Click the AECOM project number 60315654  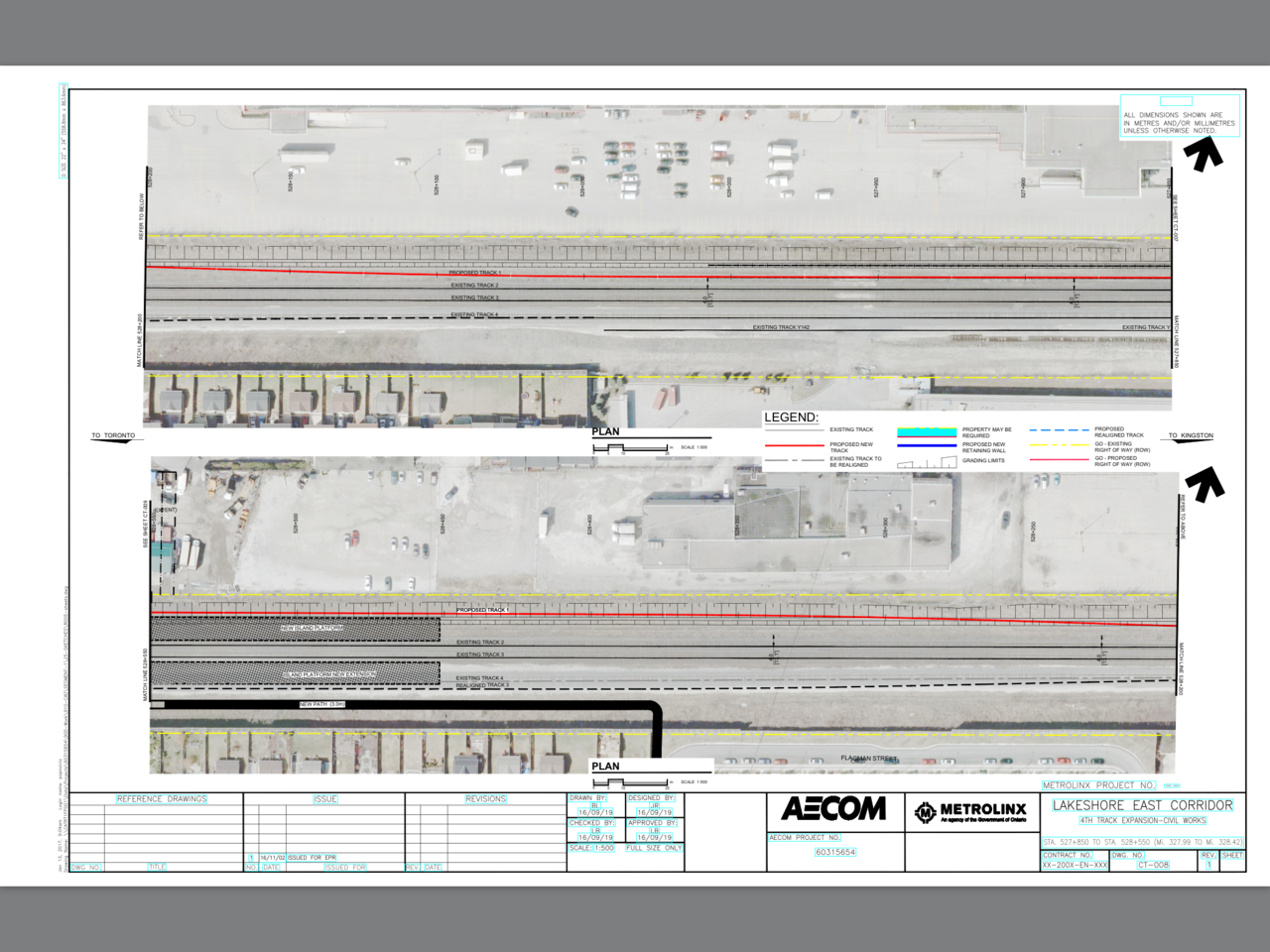[x=834, y=852]
